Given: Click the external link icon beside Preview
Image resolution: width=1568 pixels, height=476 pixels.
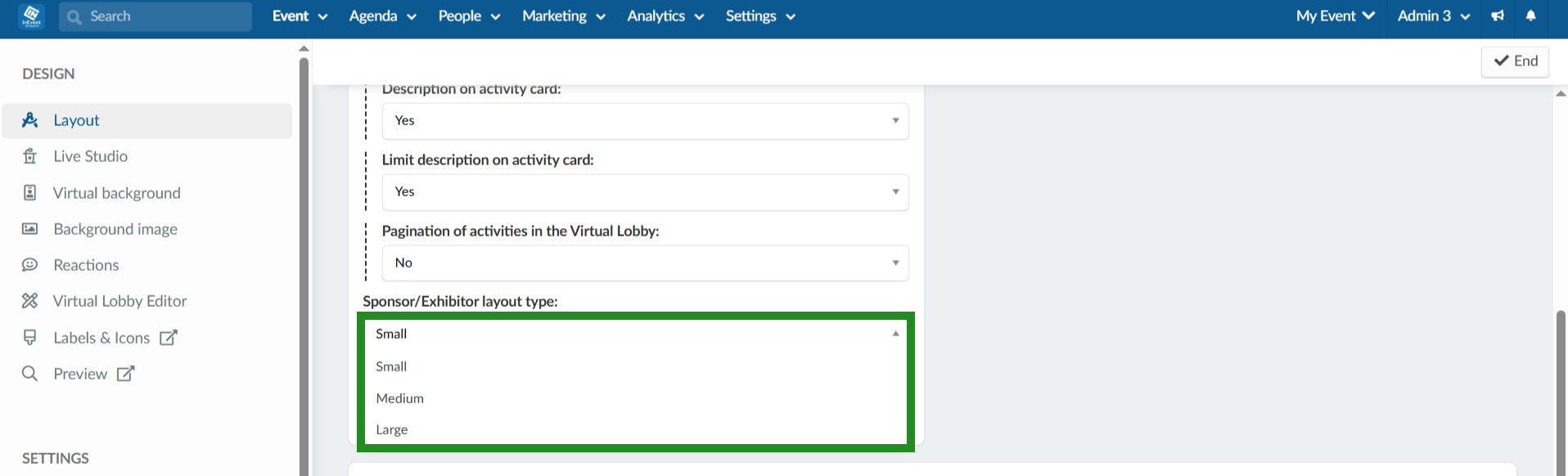Looking at the screenshot, I should pyautogui.click(x=125, y=374).
